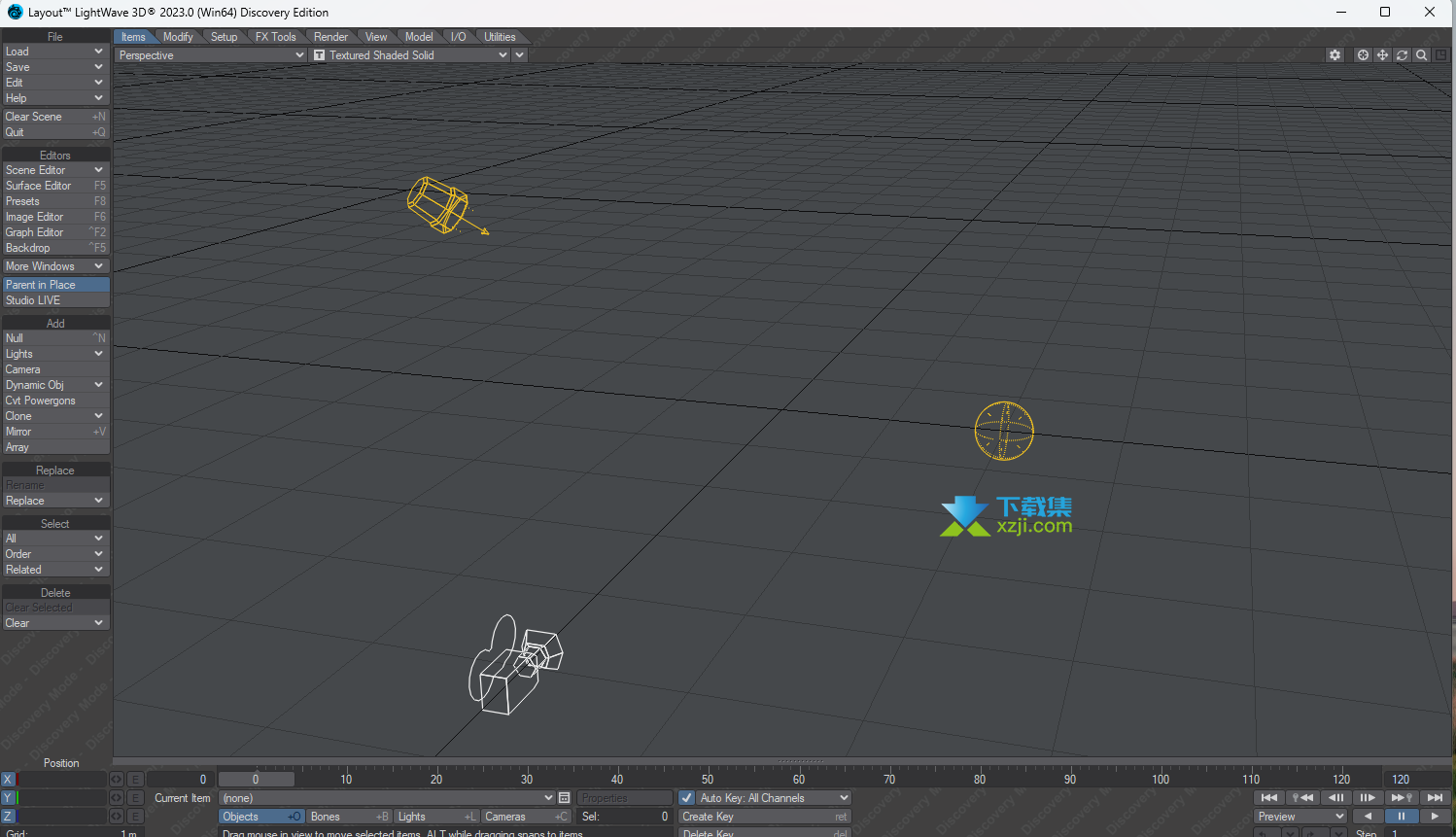
Task: Step back one frame
Action: pos(1335,798)
